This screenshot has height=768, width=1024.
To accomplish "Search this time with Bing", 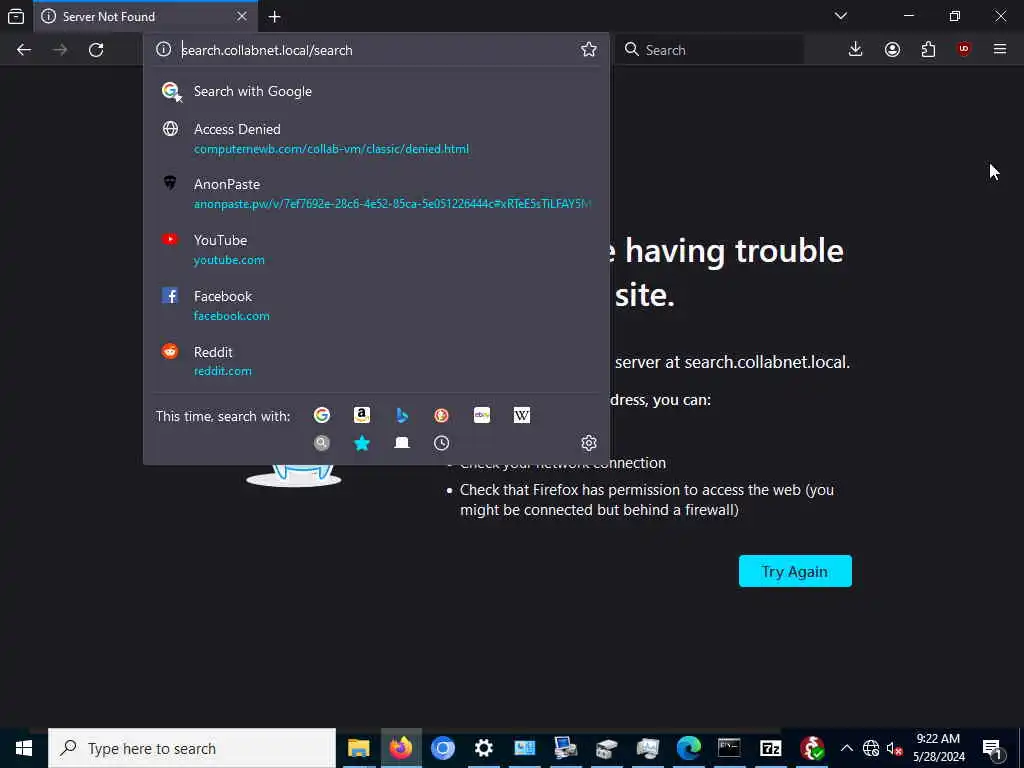I will click(402, 415).
